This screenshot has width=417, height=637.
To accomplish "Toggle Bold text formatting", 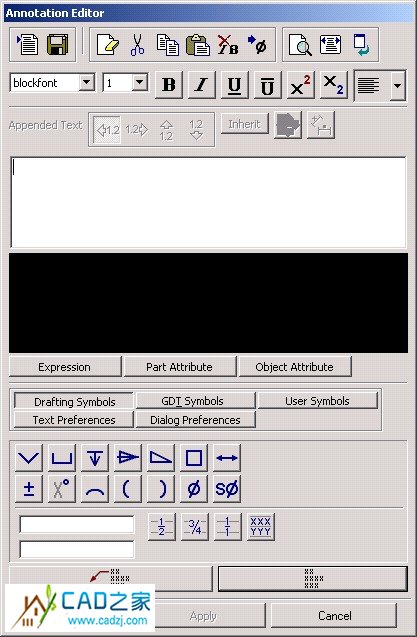I will pos(169,85).
